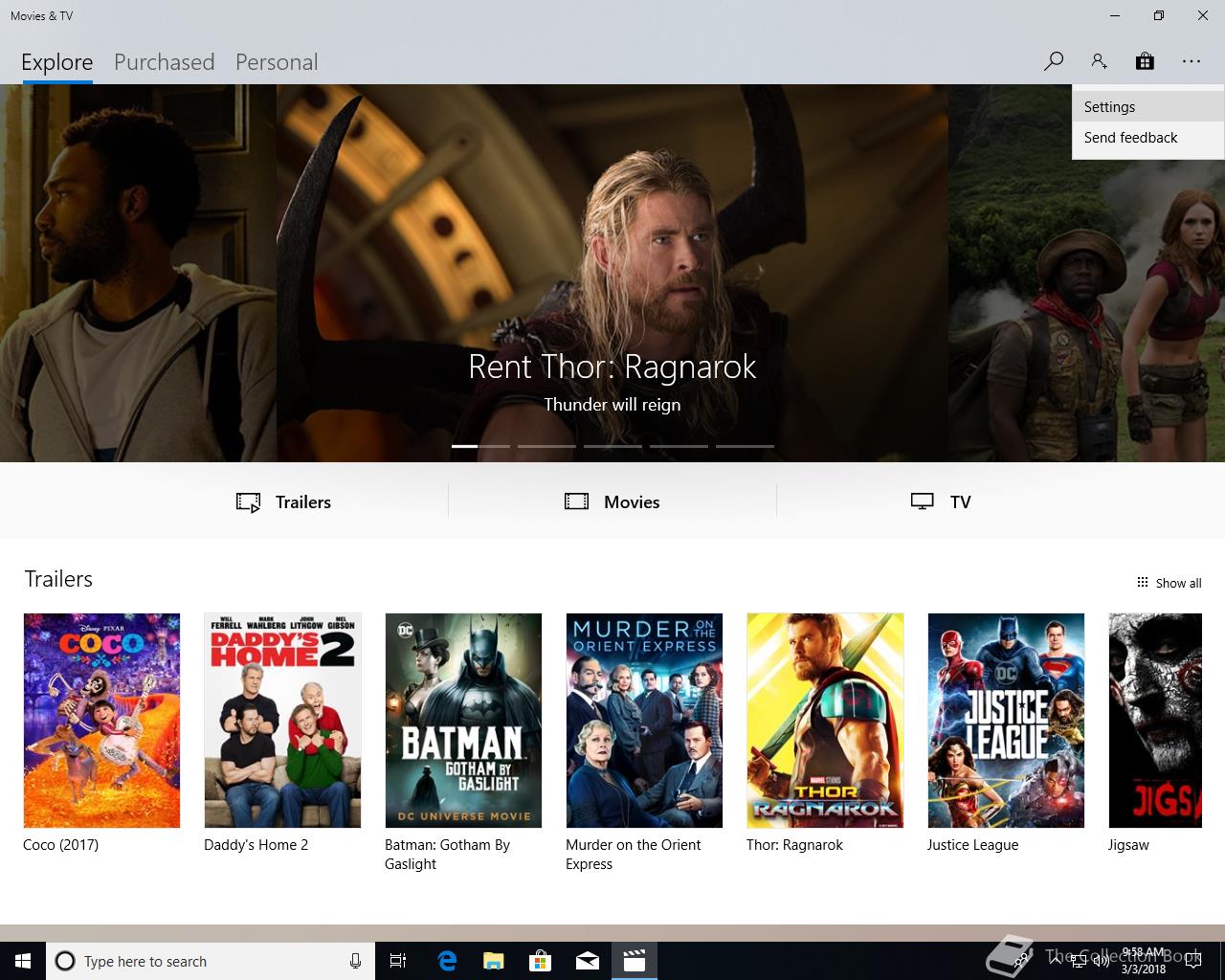Screen dimensions: 1225x980
Task: Select the first carousel page indicator
Action: click(480, 446)
